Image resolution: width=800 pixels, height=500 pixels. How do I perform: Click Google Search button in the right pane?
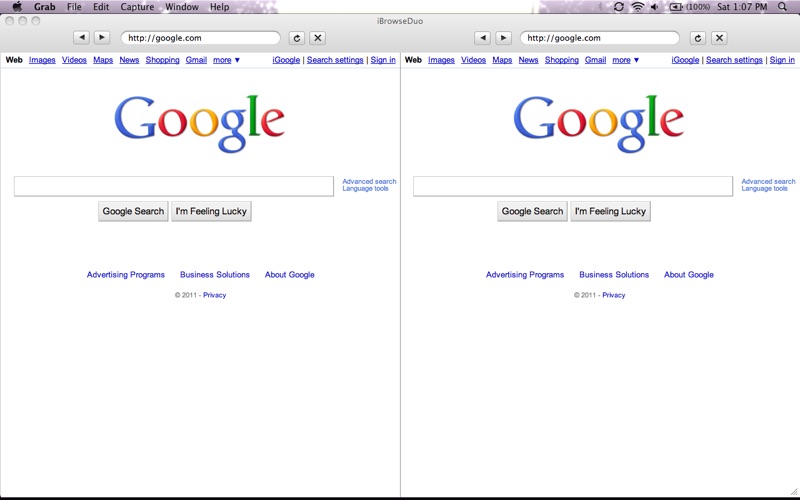532,211
